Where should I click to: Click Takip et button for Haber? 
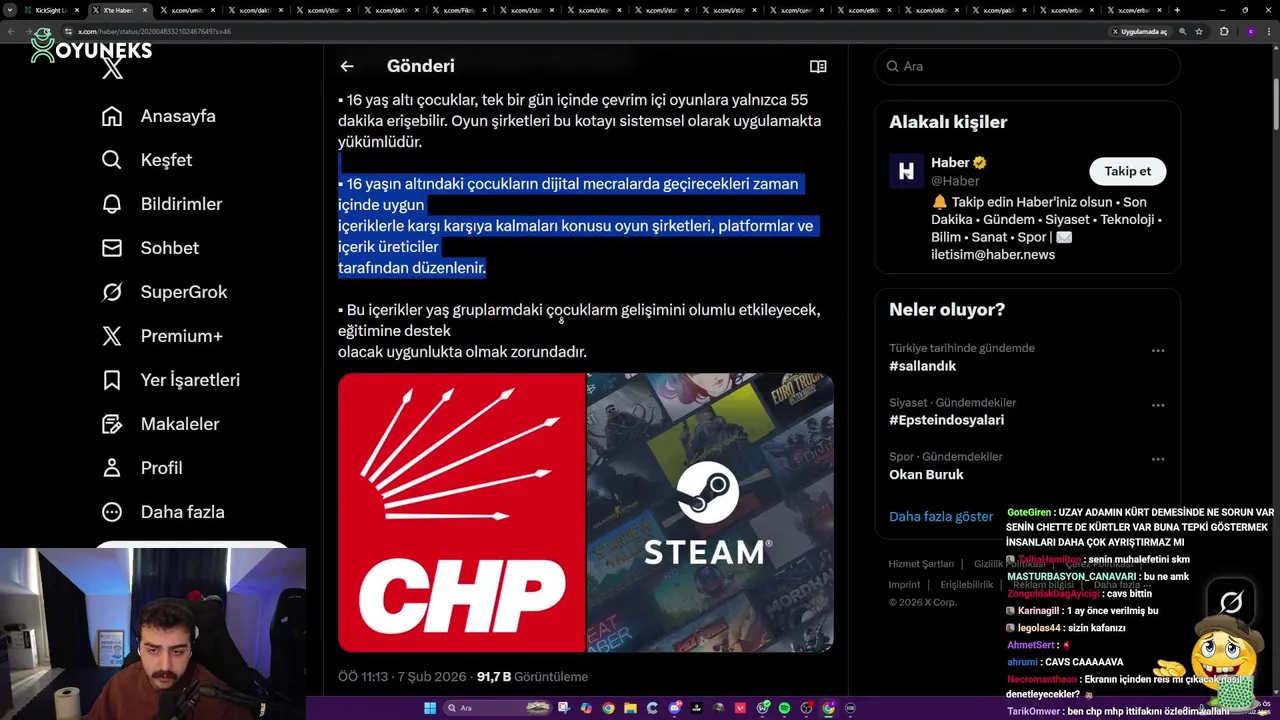point(1127,171)
